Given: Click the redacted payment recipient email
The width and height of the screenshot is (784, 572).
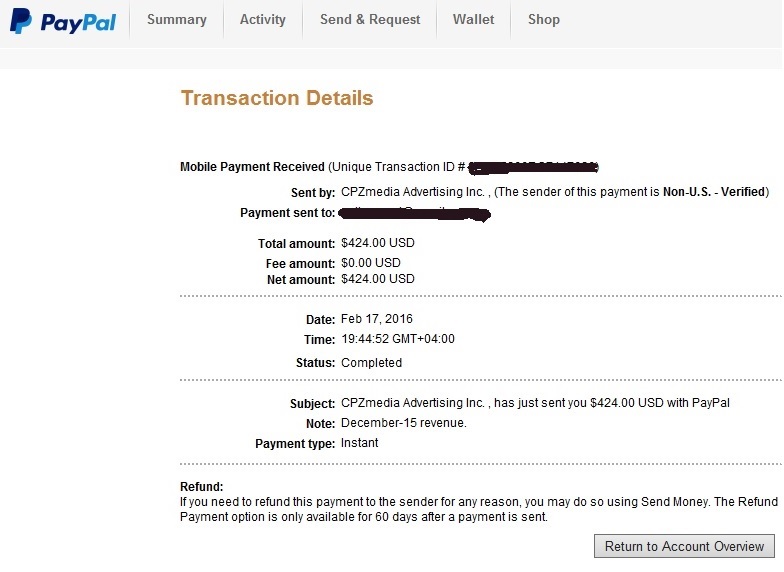Looking at the screenshot, I should (414, 214).
